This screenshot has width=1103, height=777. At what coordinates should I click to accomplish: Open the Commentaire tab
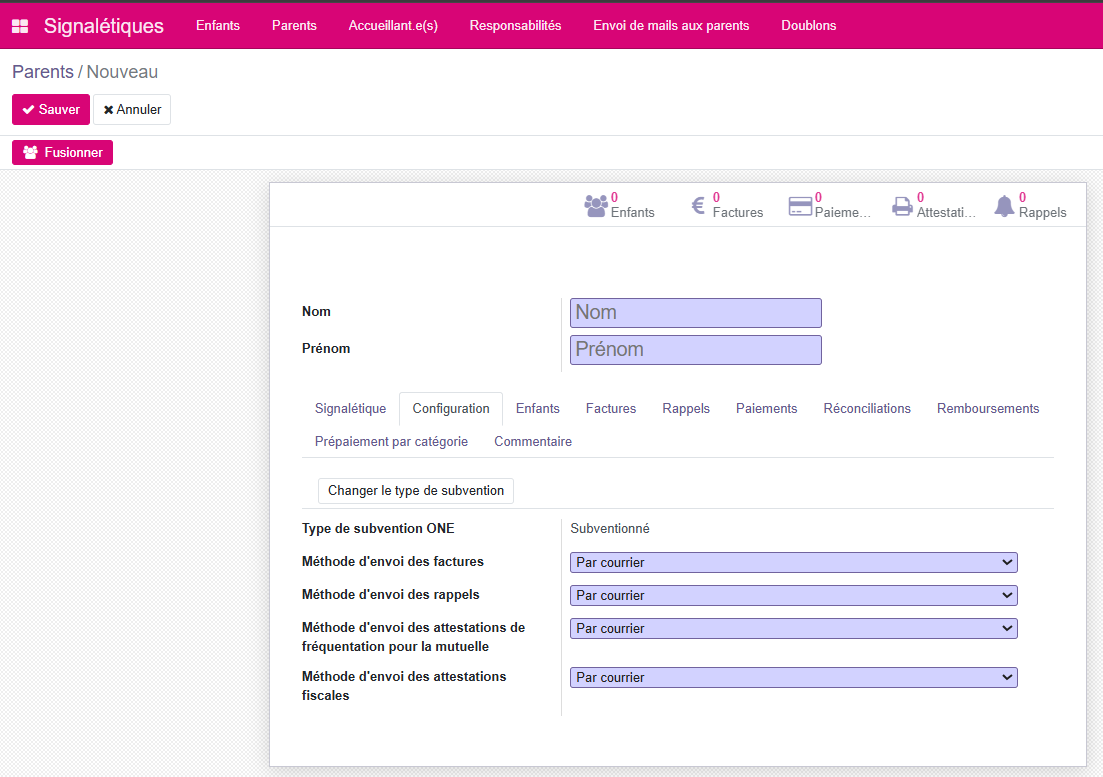click(x=533, y=442)
